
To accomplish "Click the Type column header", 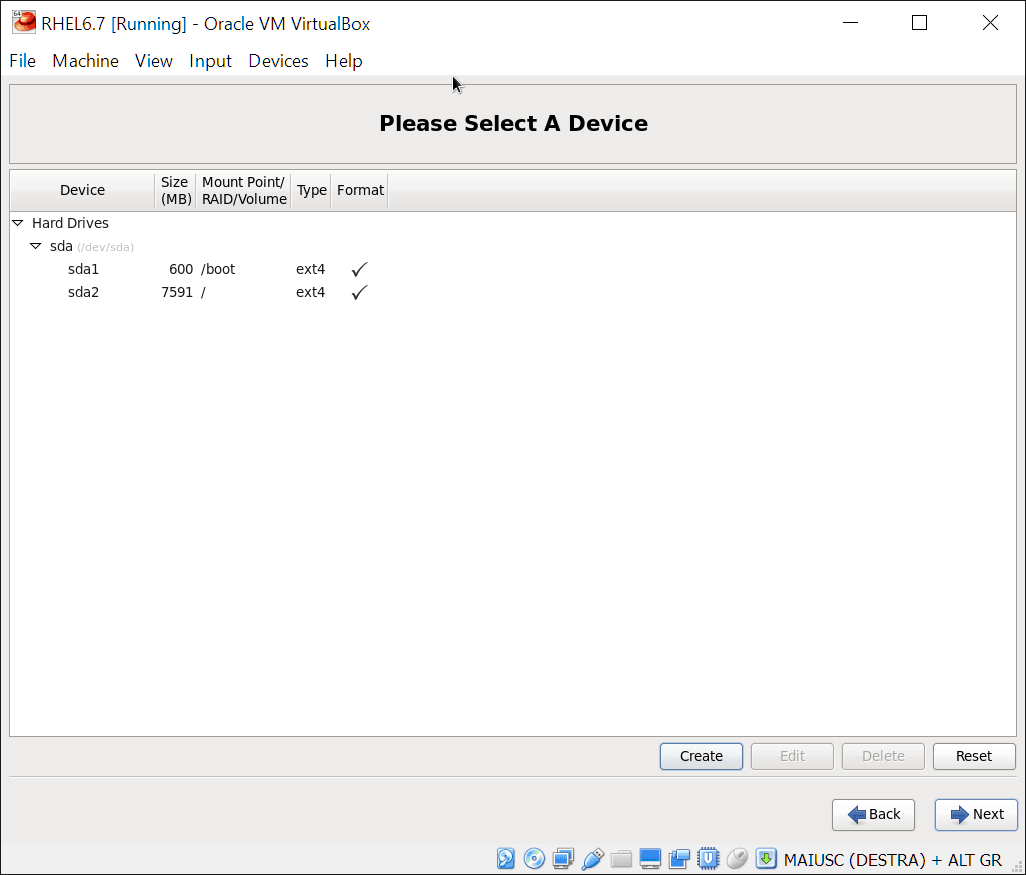I will point(311,190).
